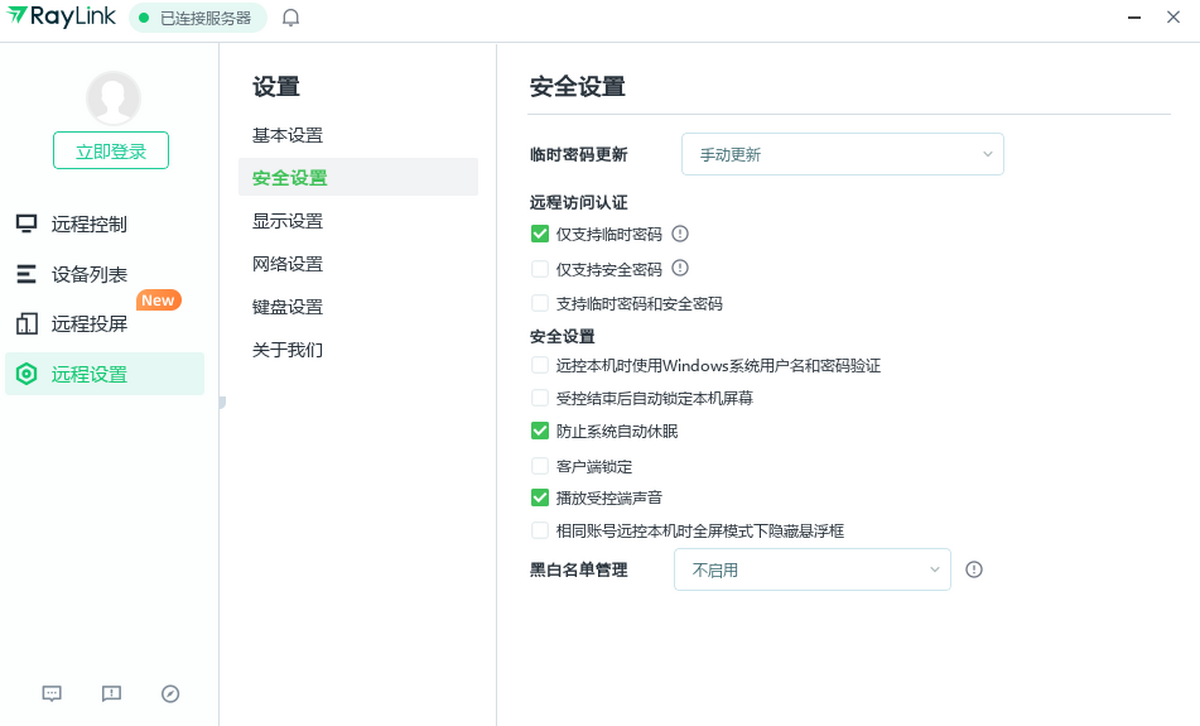Disable 防止系统自动休眠
This screenshot has height=726, width=1200.
[540, 431]
